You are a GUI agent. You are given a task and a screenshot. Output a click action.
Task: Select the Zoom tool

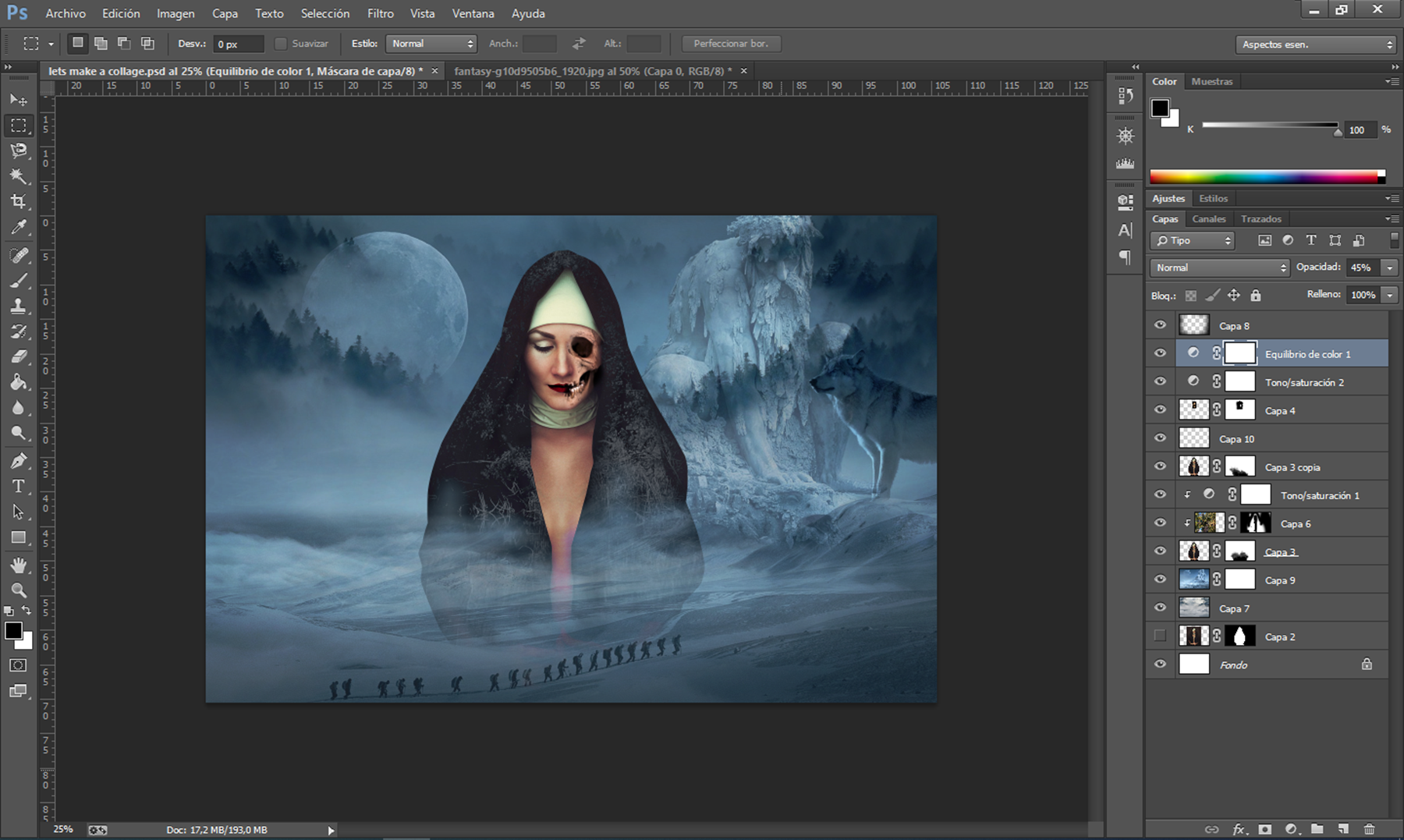19,590
